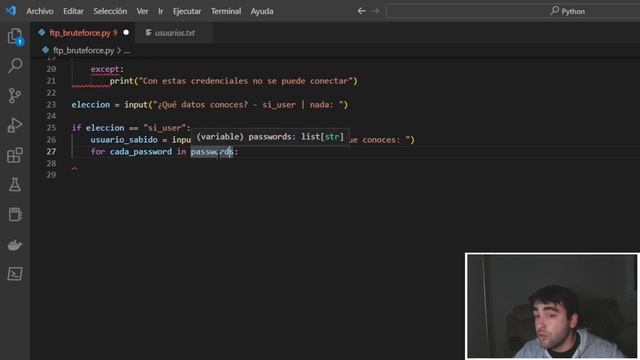Open the Extensions view

point(15,155)
